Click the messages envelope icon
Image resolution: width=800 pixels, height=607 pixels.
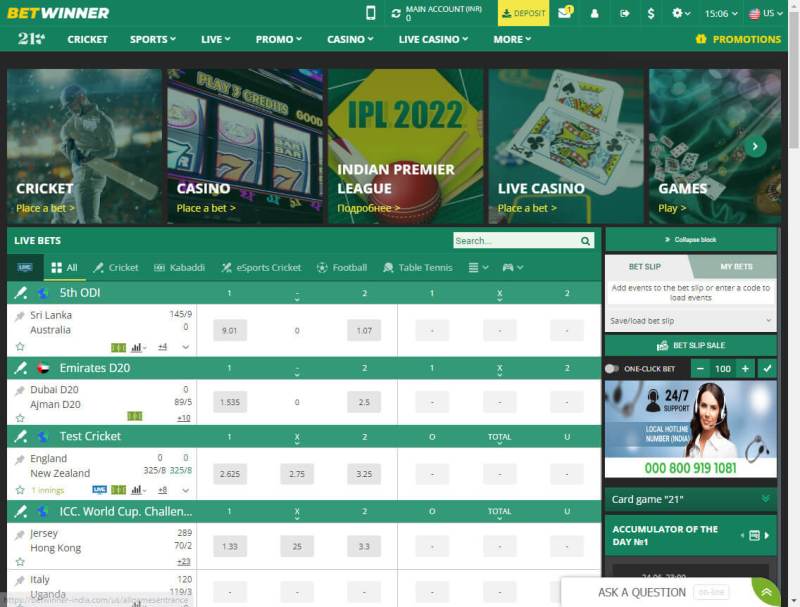coord(565,13)
